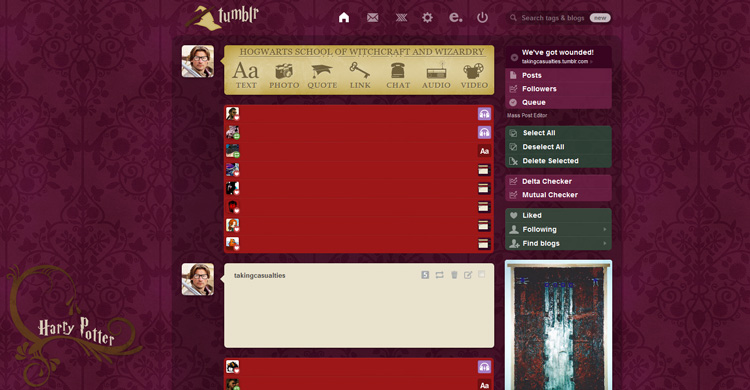Delete the takingcasualties post via trash icon

click(454, 275)
